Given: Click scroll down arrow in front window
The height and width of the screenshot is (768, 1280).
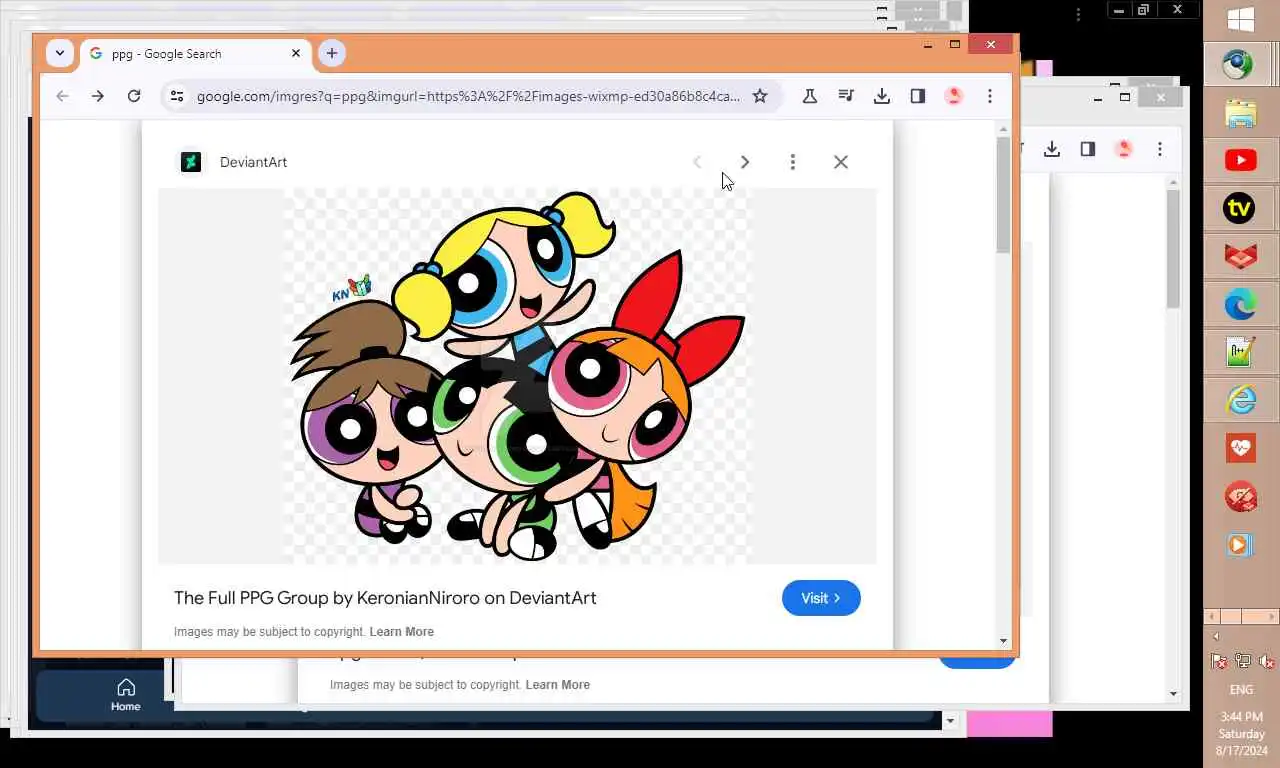Looking at the screenshot, I should (x=1003, y=641).
